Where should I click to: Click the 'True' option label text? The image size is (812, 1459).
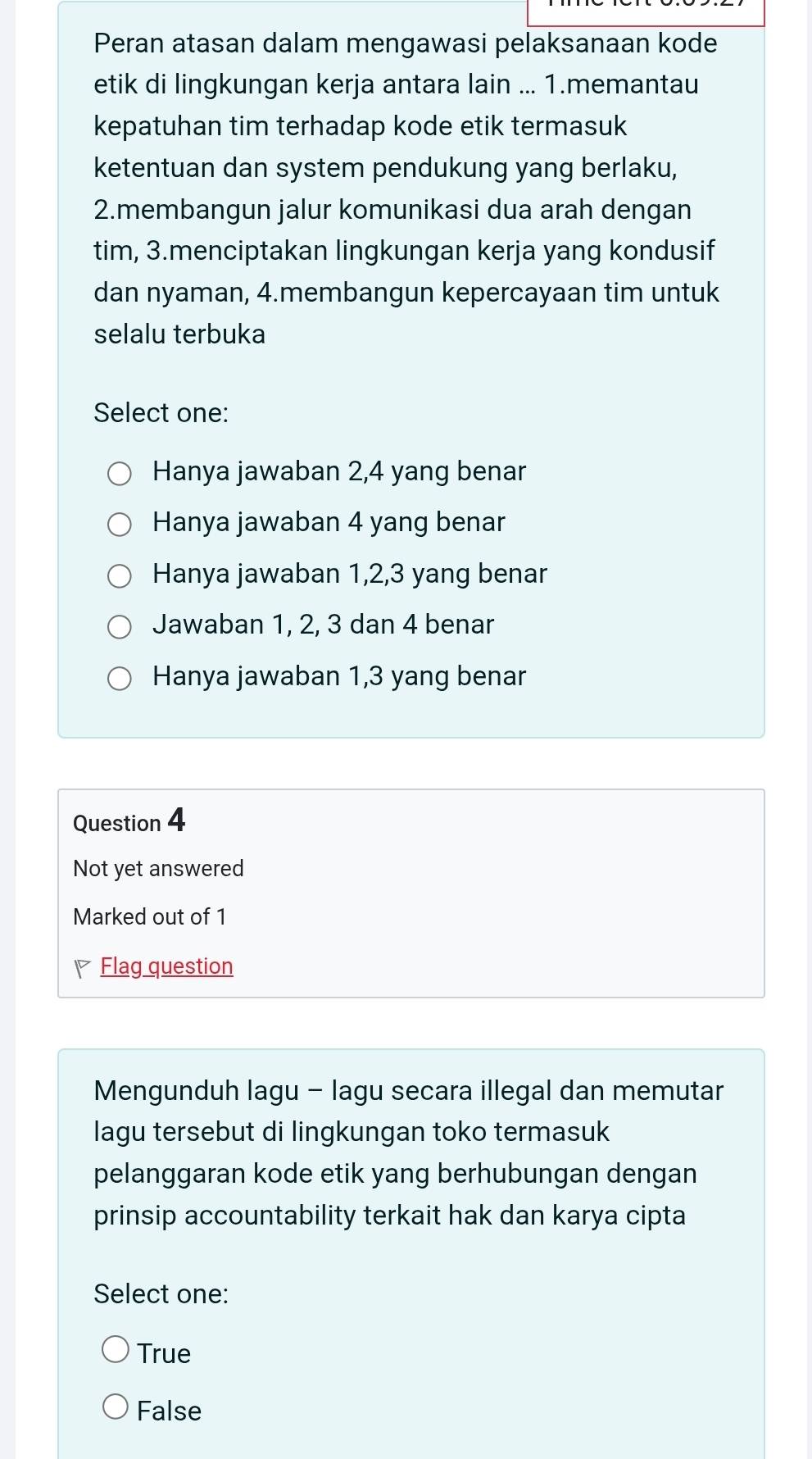(164, 1353)
